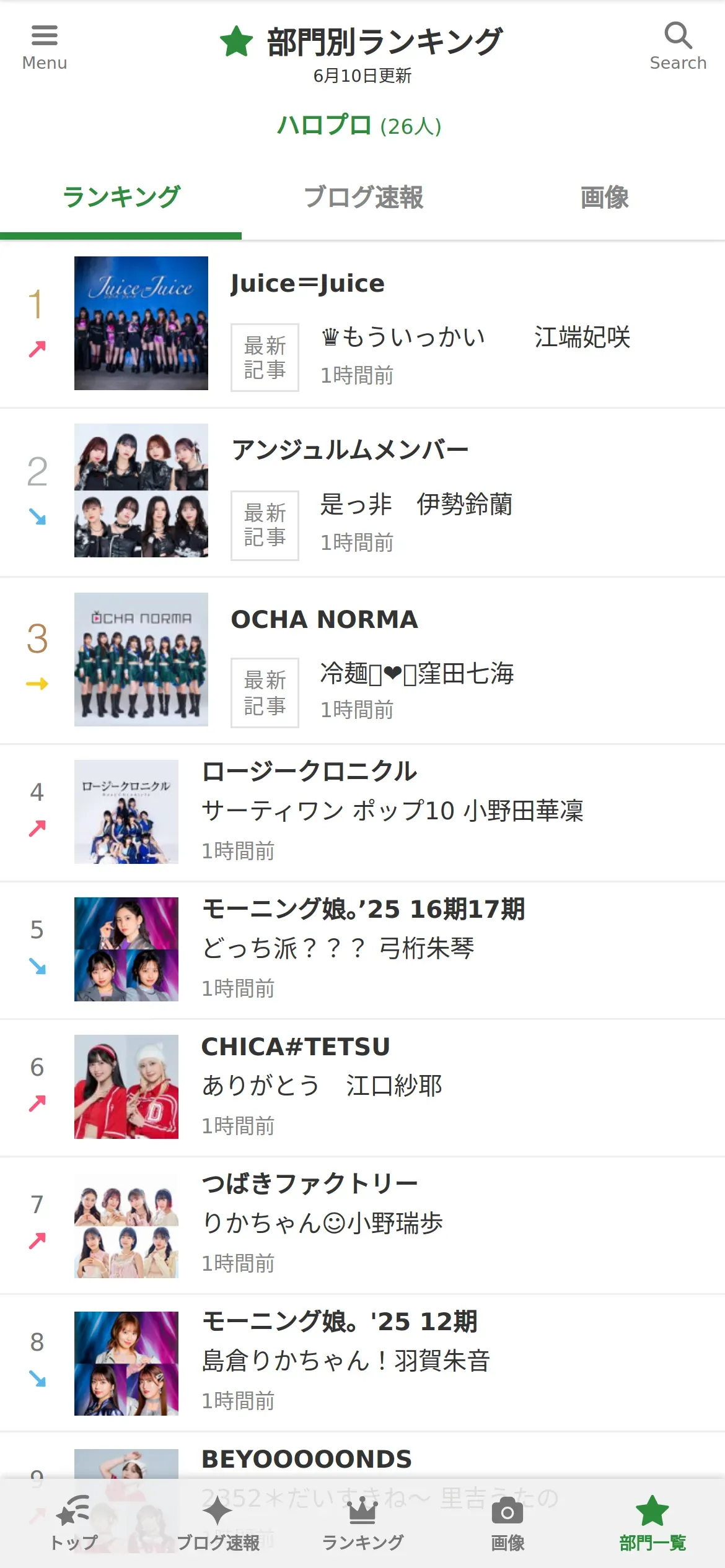Image resolution: width=725 pixels, height=1568 pixels.
Task: Open the Juice=Juice blog title link
Action: [x=307, y=284]
